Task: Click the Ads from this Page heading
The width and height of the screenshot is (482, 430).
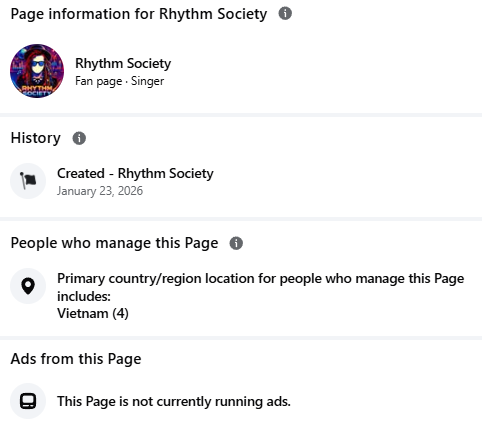Action: click(x=76, y=359)
